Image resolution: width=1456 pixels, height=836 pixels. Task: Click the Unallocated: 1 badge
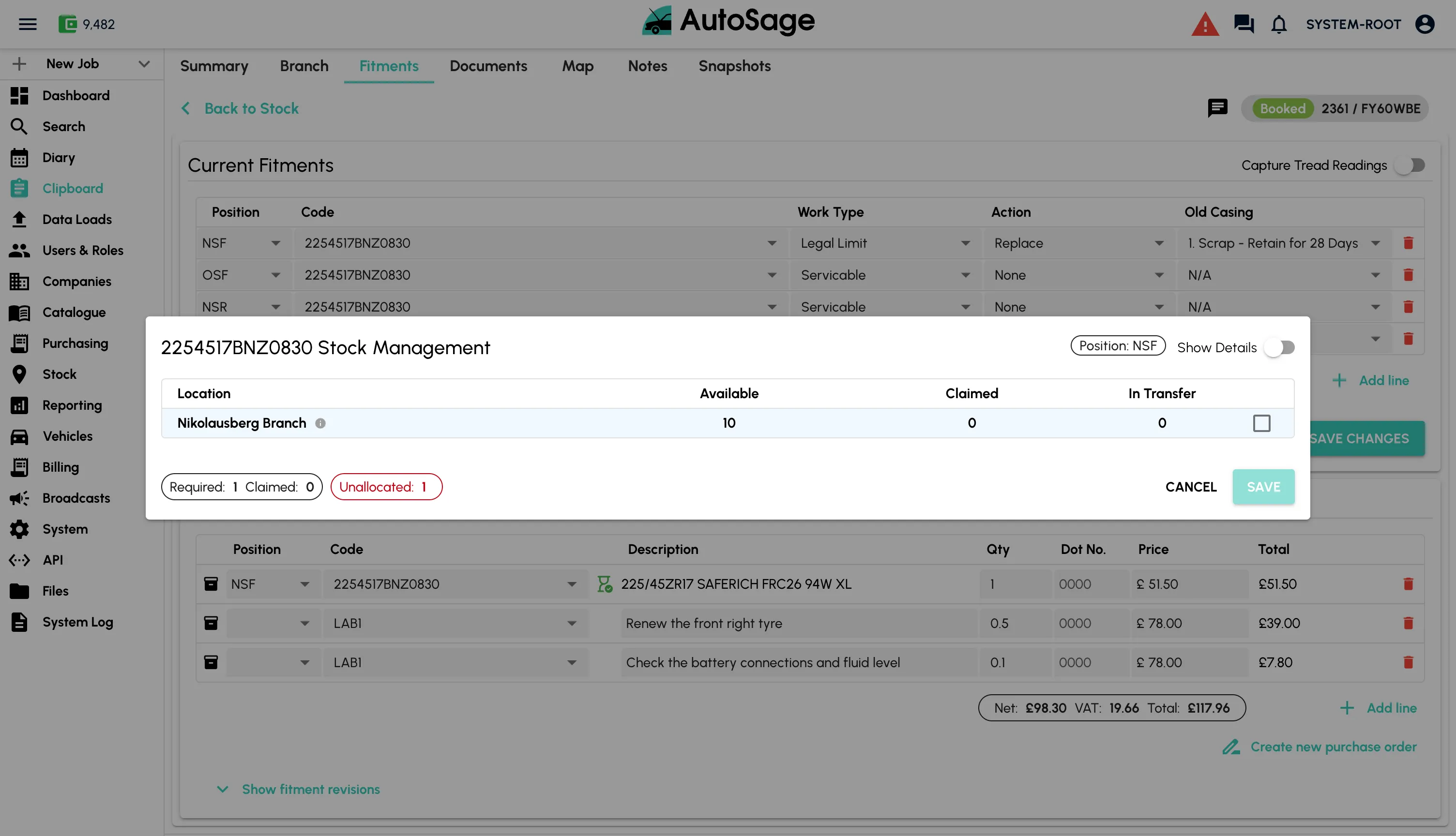click(387, 487)
